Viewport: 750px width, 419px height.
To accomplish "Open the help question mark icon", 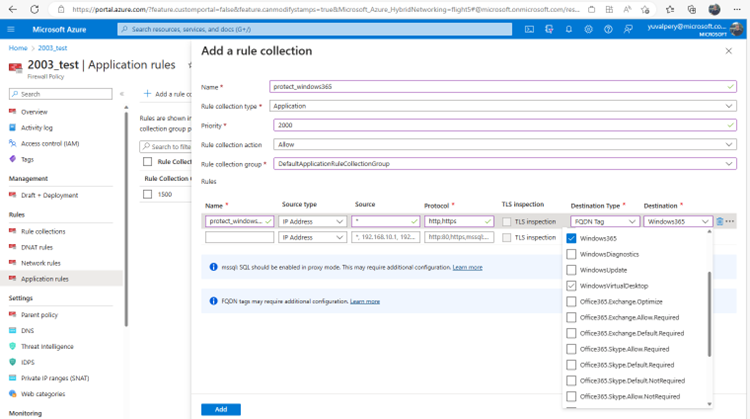I will [608, 29].
